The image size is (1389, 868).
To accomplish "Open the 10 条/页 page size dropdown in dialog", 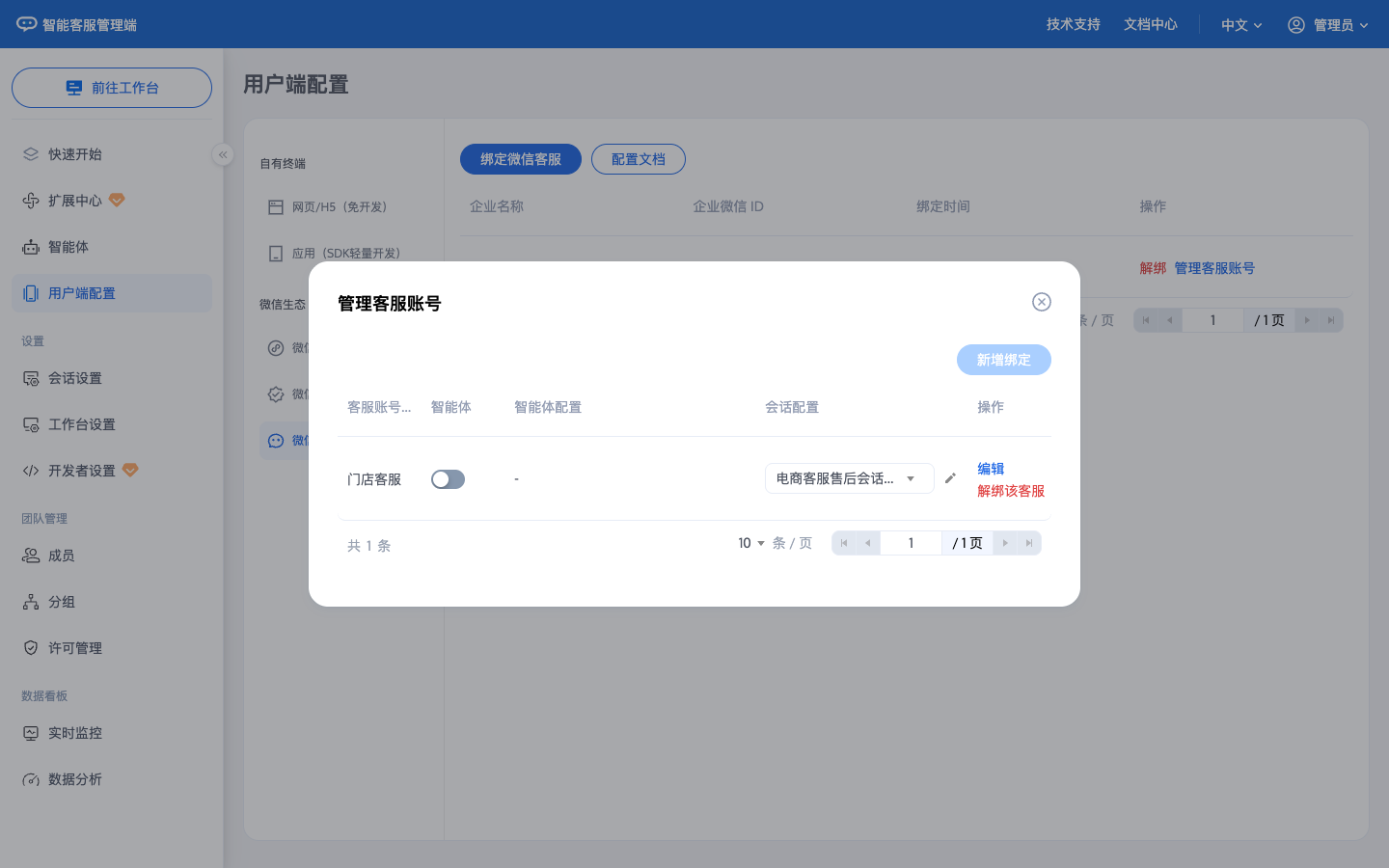I will pos(751,543).
